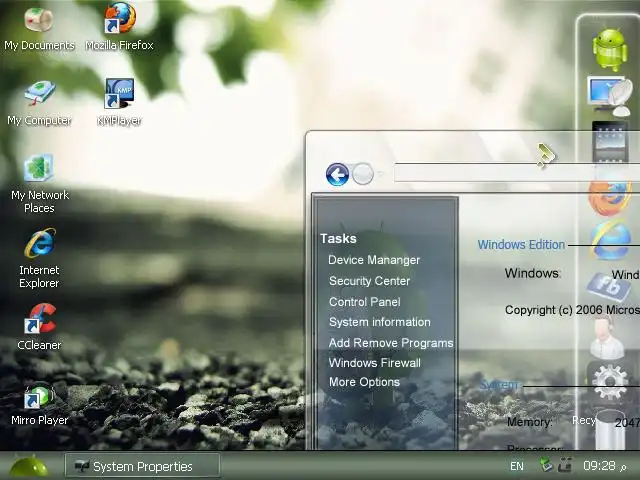The height and width of the screenshot is (480, 640).
Task: Open the settings gear dock icon
Action: pos(610,382)
